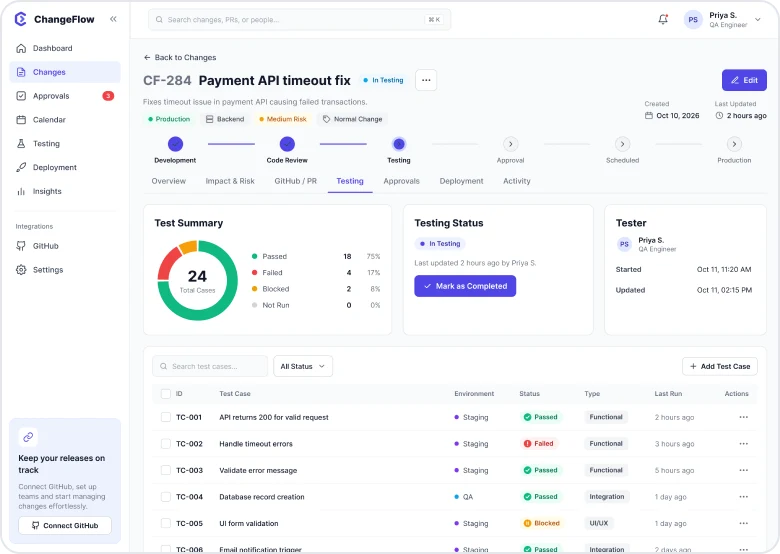Check the TC-001 row checkbox
The width and height of the screenshot is (780, 554).
166,417
